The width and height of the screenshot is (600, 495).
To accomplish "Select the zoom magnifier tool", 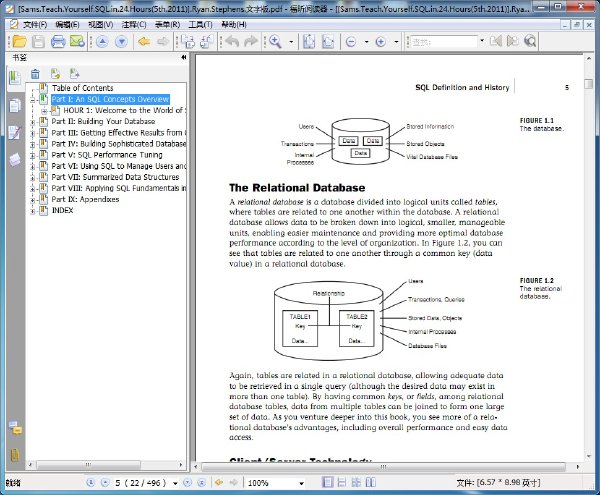I will (276, 41).
